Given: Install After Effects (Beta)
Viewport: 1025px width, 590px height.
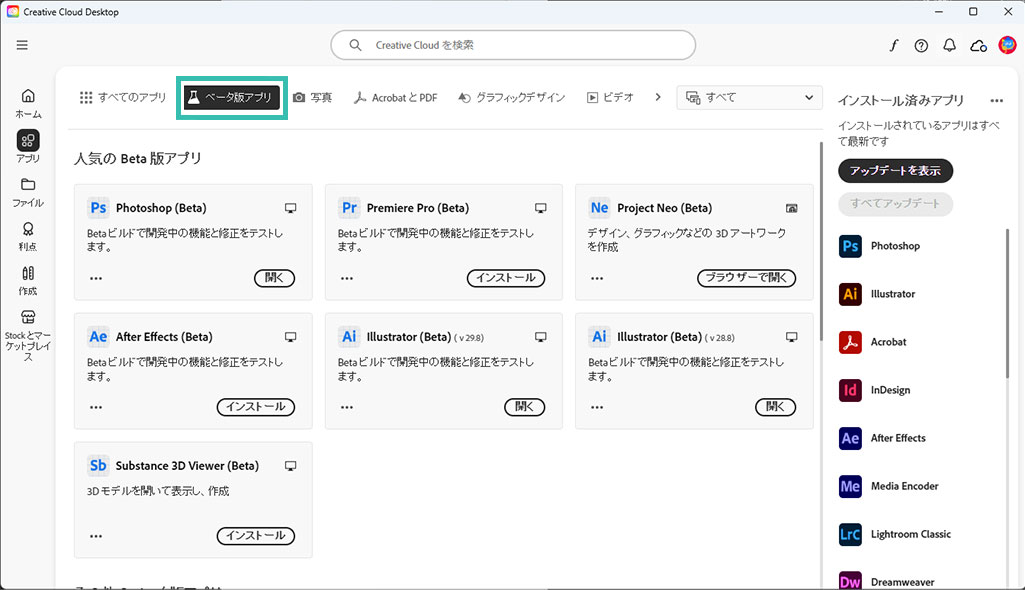Looking at the screenshot, I should pos(256,406).
